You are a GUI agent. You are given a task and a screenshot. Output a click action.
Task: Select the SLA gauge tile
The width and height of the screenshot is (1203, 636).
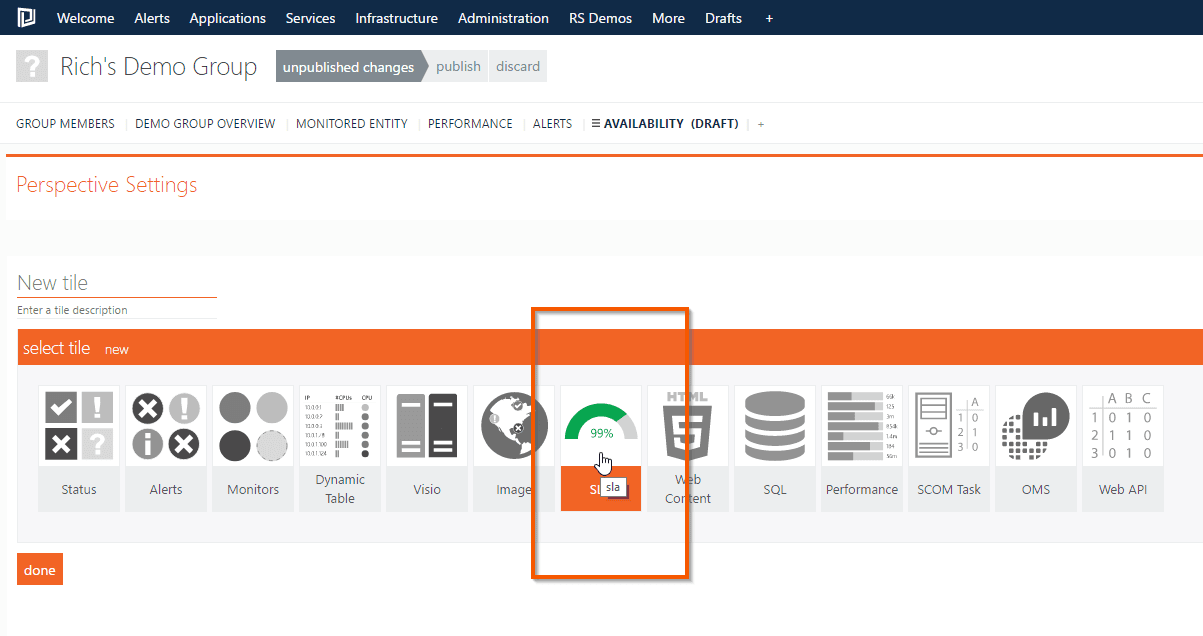coord(600,426)
